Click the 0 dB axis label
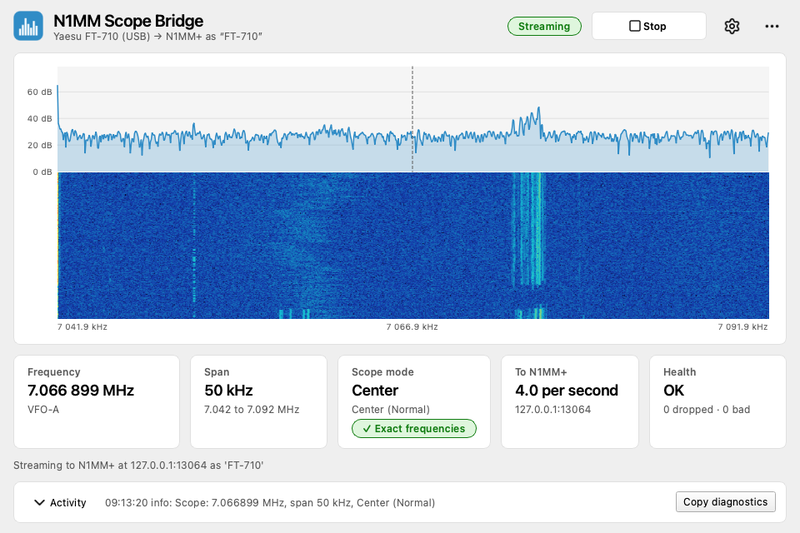The width and height of the screenshot is (800, 533). pyautogui.click(x=42, y=172)
